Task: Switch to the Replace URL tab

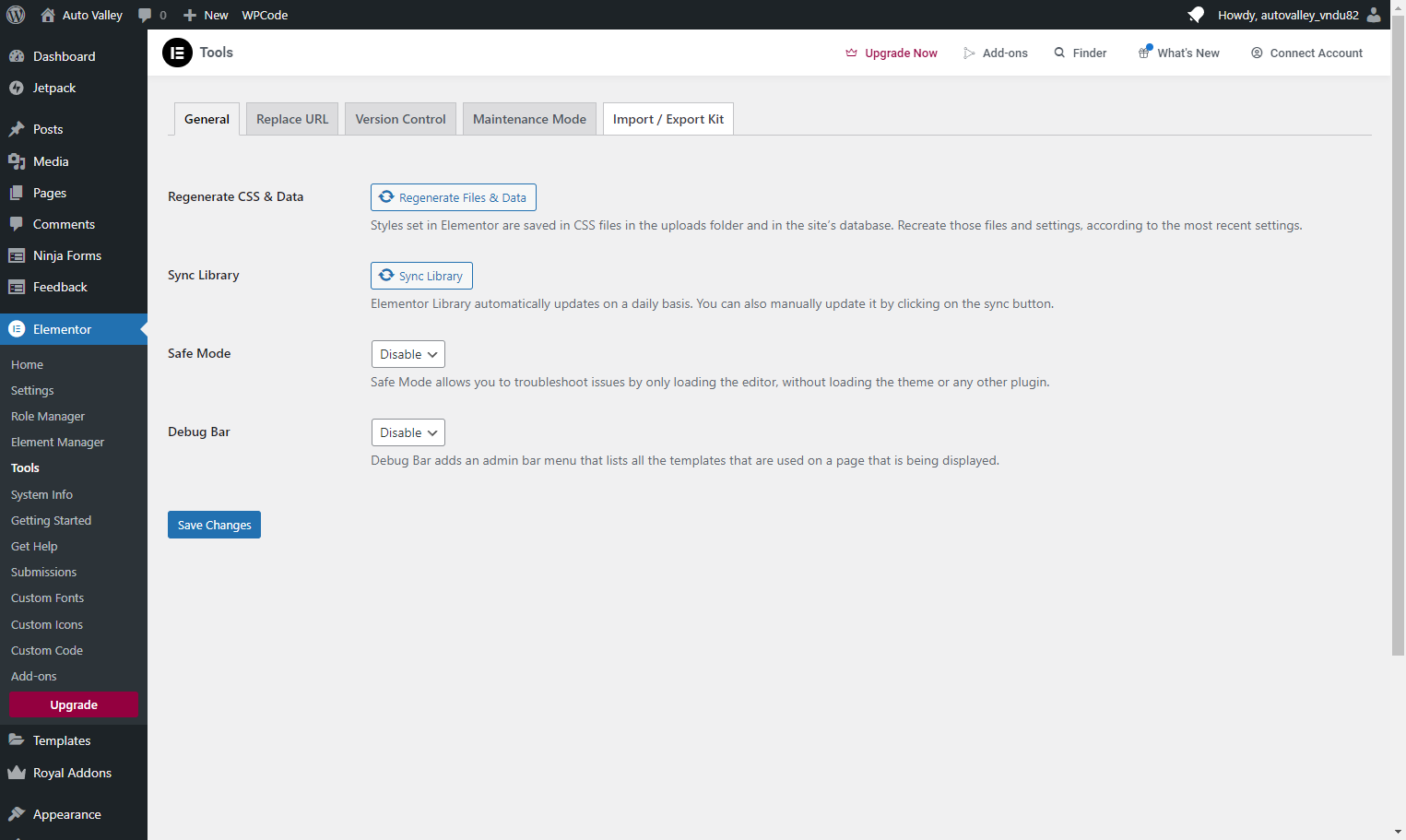Action: 292,119
